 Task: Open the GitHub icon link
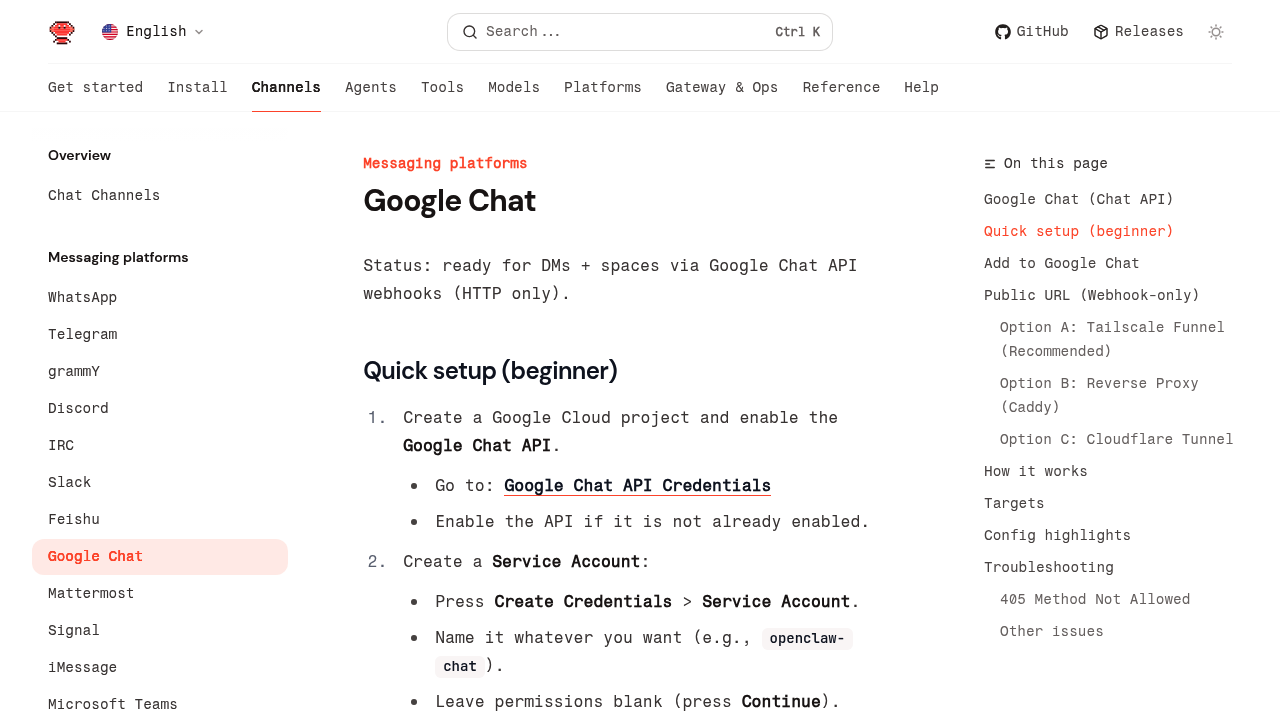[x=1002, y=32]
